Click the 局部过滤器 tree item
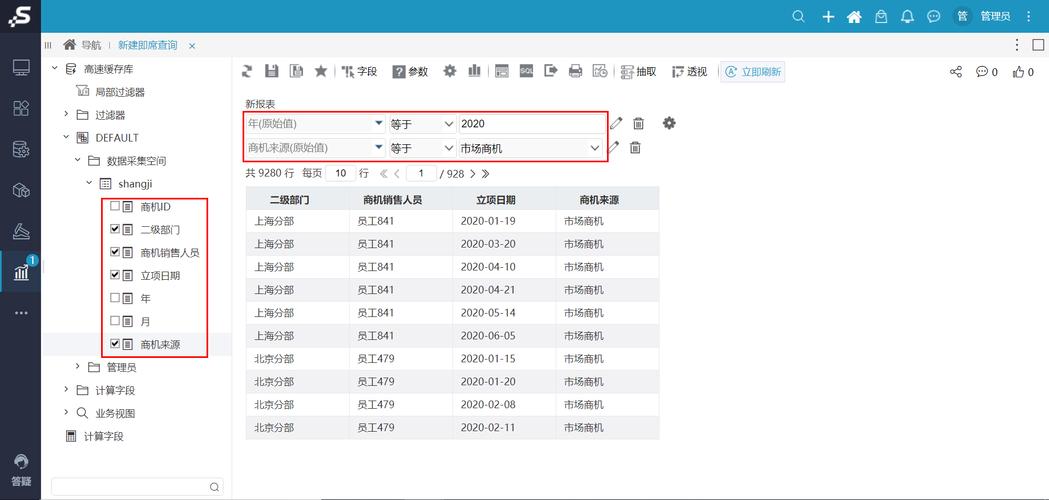 pyautogui.click(x=120, y=91)
